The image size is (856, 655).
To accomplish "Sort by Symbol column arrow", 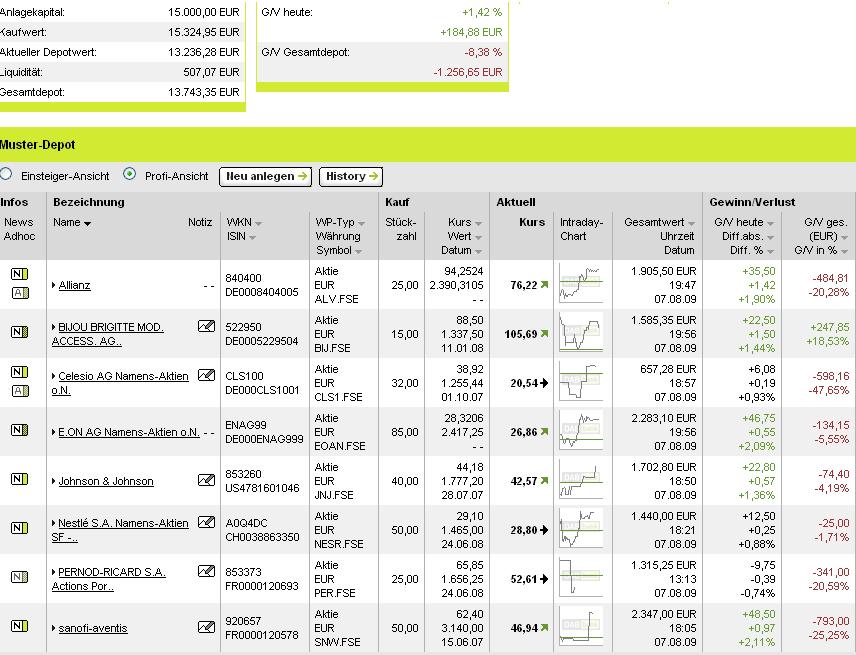I will 358,252.
